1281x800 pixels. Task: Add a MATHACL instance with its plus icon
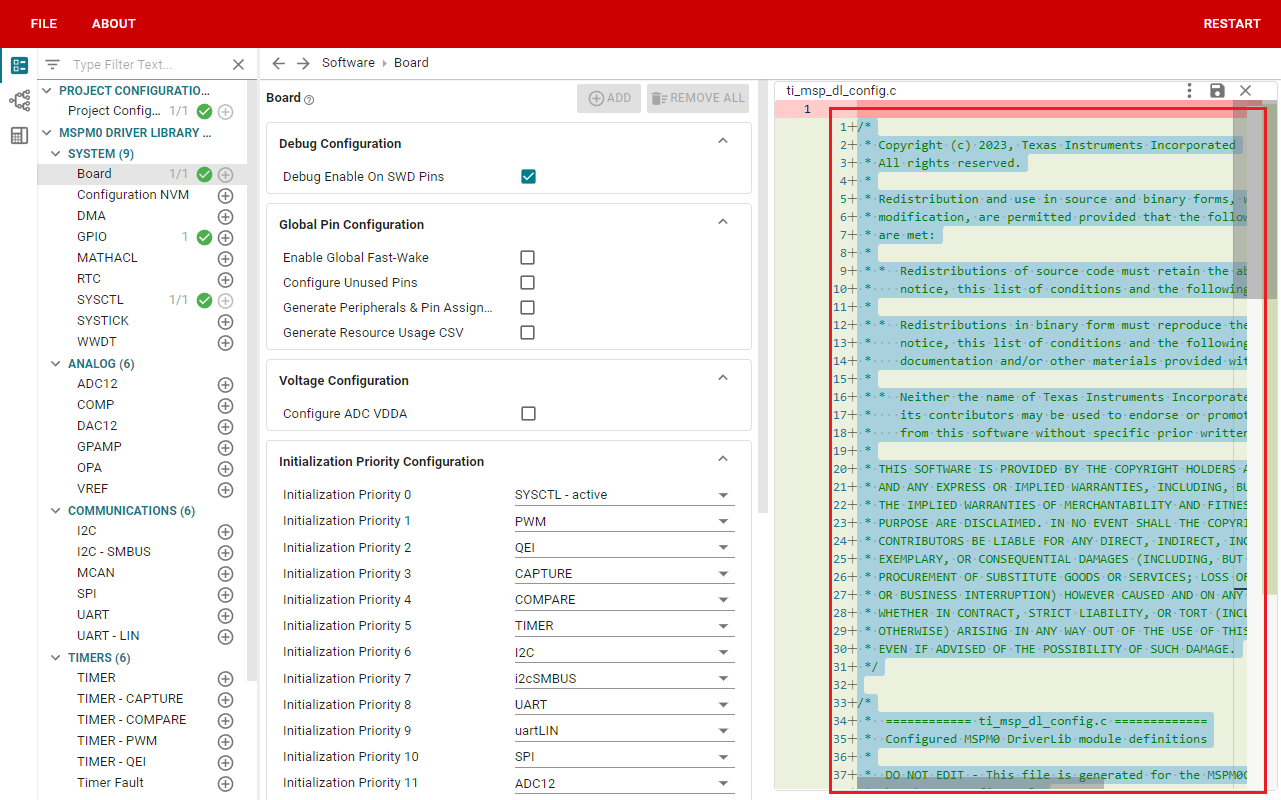(x=225, y=259)
